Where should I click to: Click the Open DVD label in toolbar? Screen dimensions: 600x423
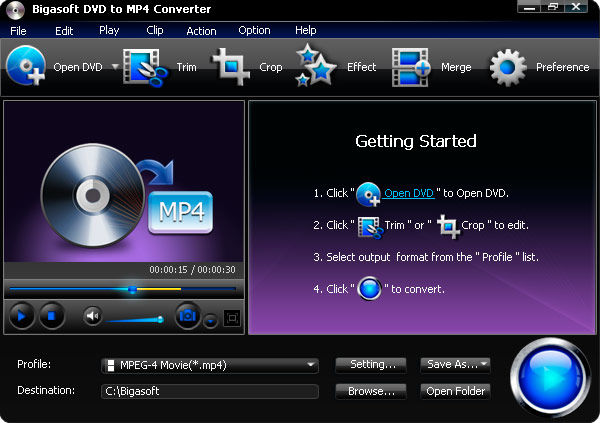pos(78,67)
